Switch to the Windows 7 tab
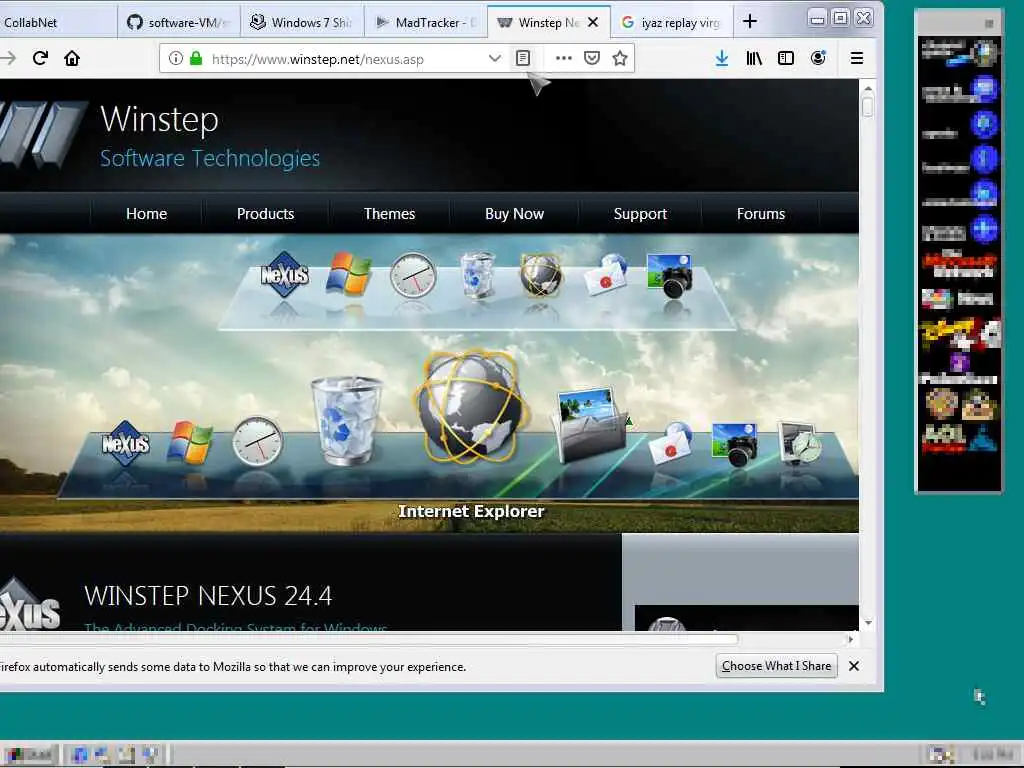Image resolution: width=1024 pixels, height=768 pixels. pos(302,22)
